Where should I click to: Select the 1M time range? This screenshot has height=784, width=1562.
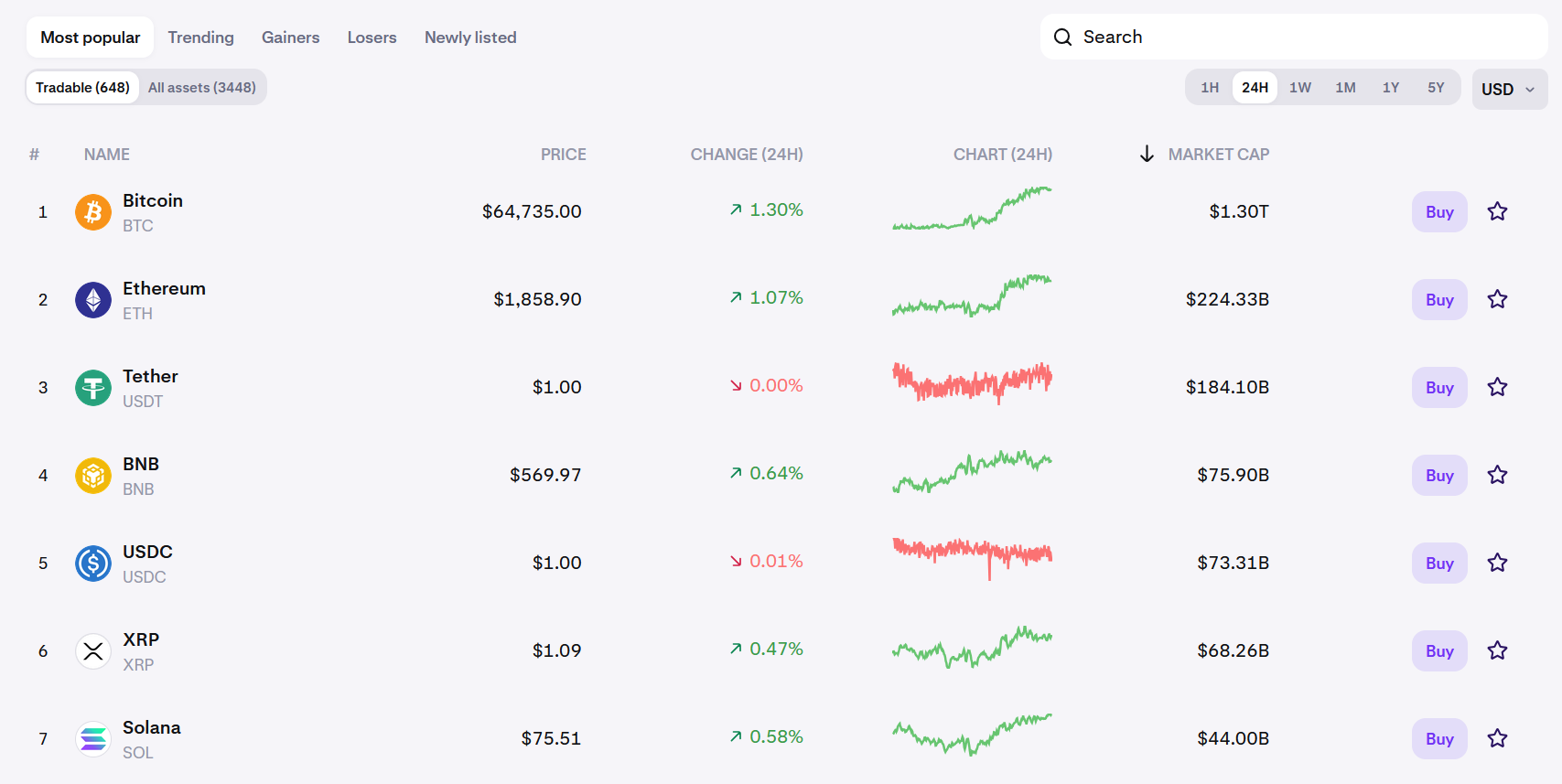[1345, 88]
